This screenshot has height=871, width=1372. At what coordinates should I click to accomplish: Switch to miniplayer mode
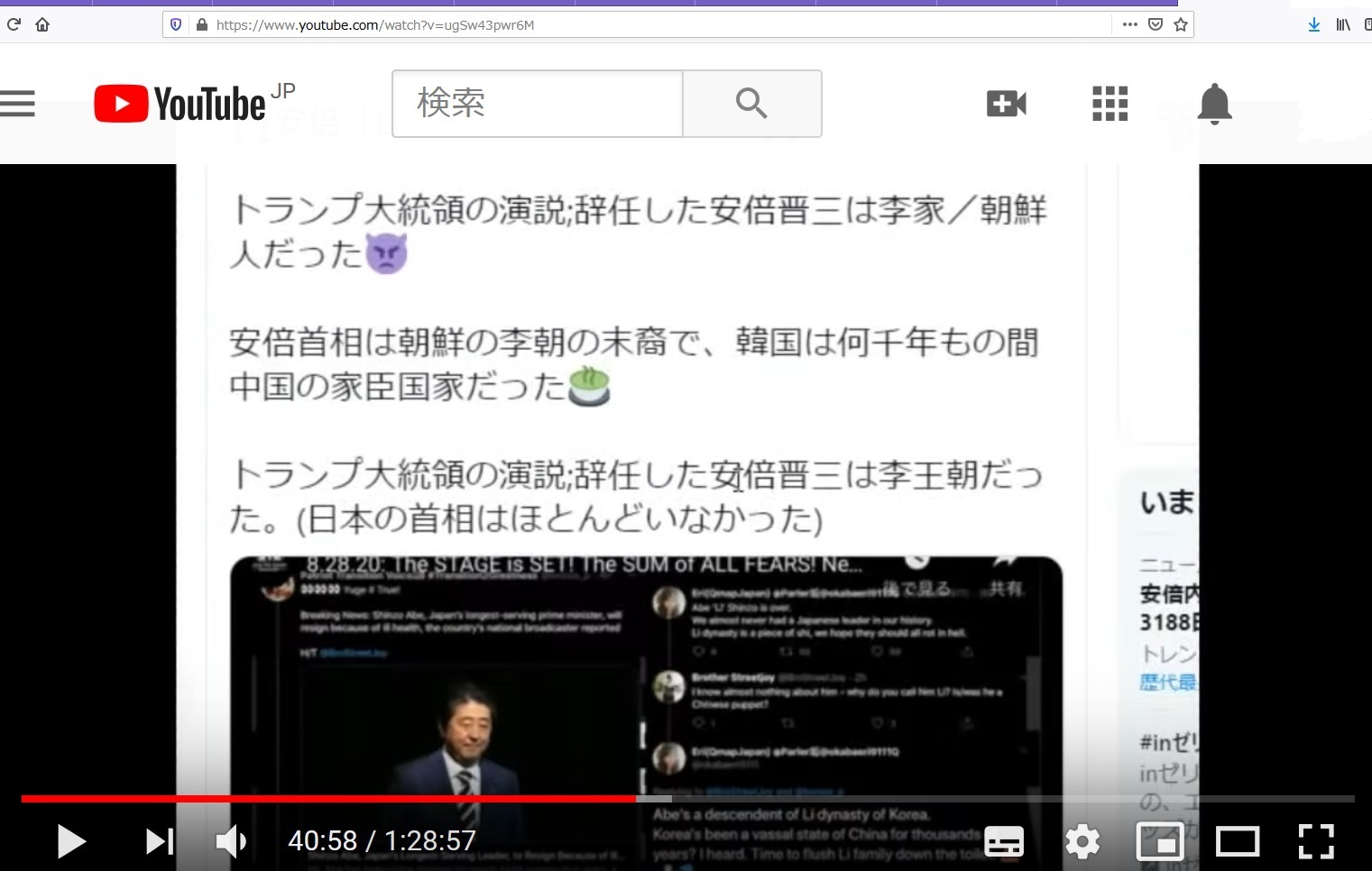pos(1160,841)
